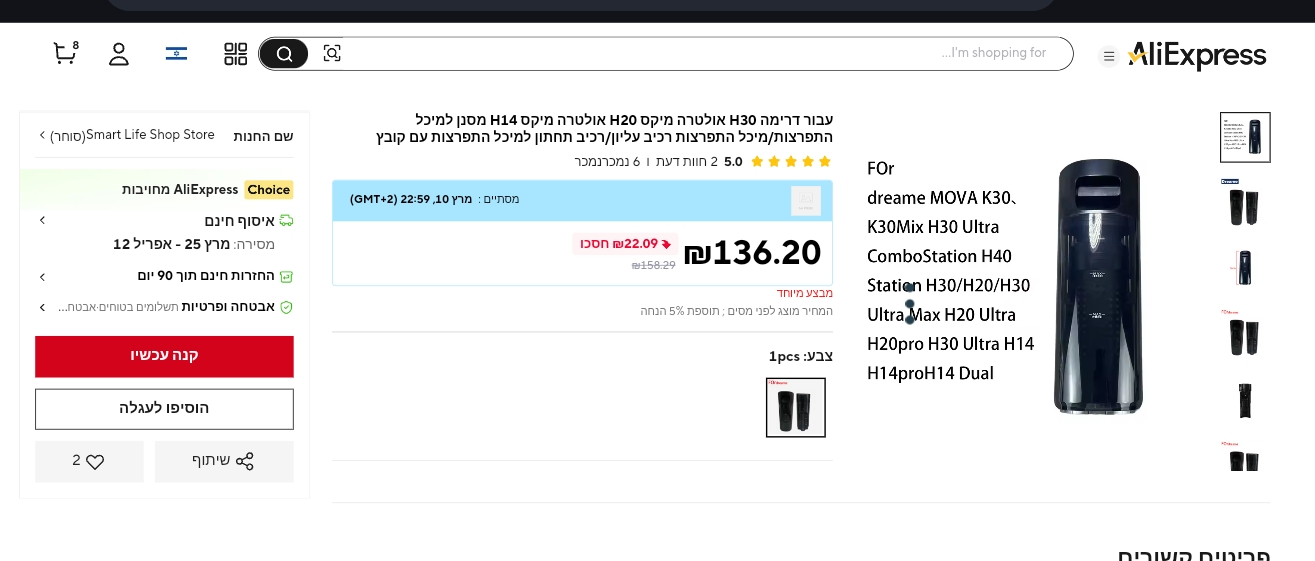Click the 6 נמכרנמכר sold count text
The height and width of the screenshot is (561, 1315).
607,161
